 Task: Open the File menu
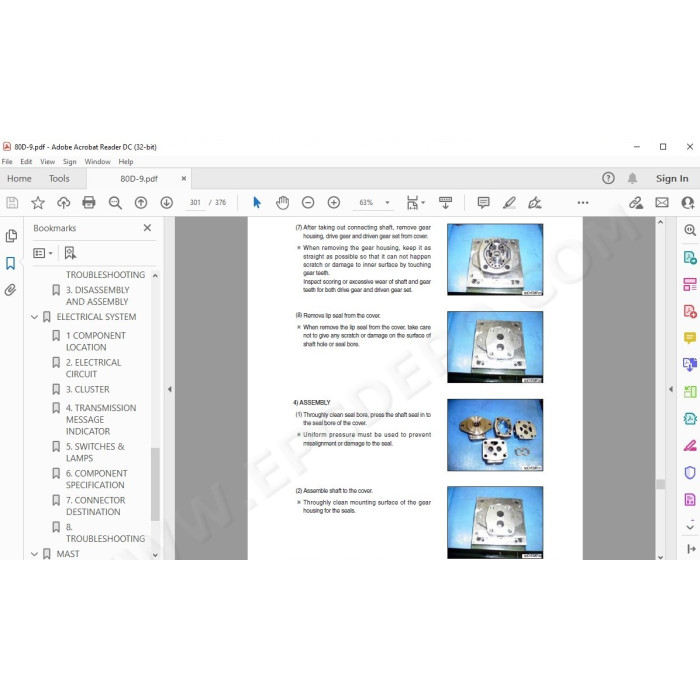[x=7, y=162]
